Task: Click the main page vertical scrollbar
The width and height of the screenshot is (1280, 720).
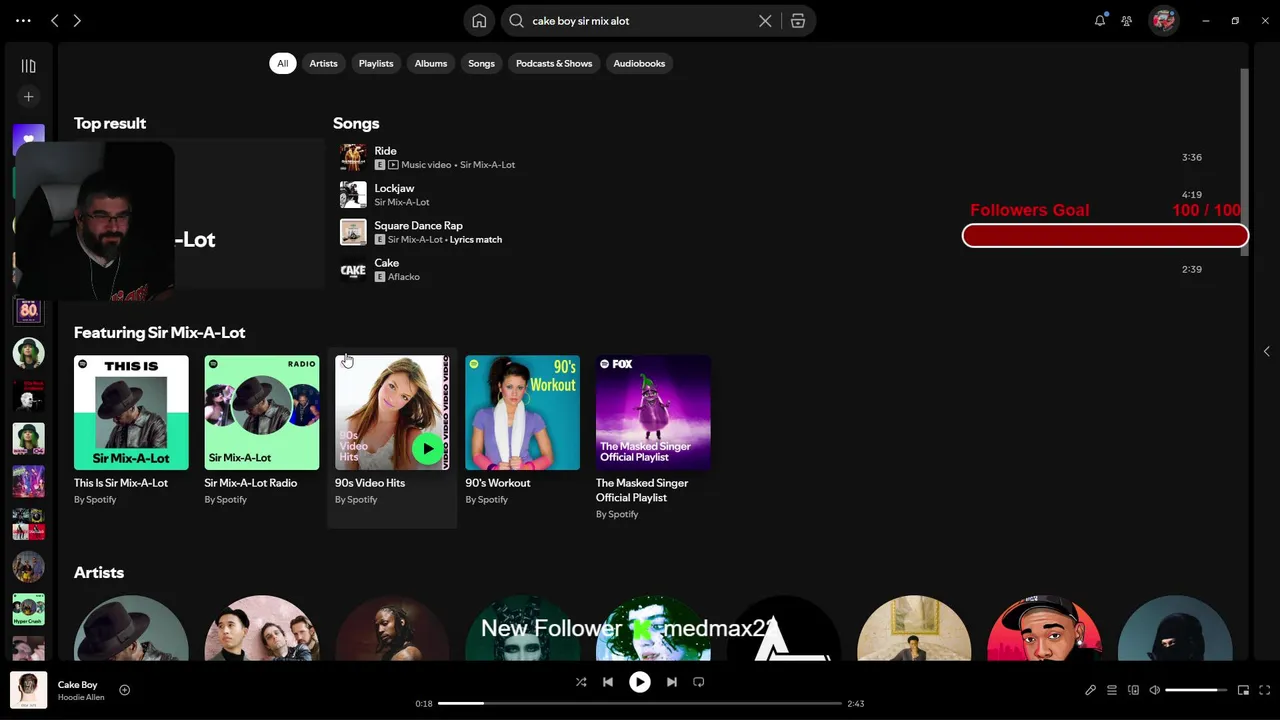Action: [1244, 160]
